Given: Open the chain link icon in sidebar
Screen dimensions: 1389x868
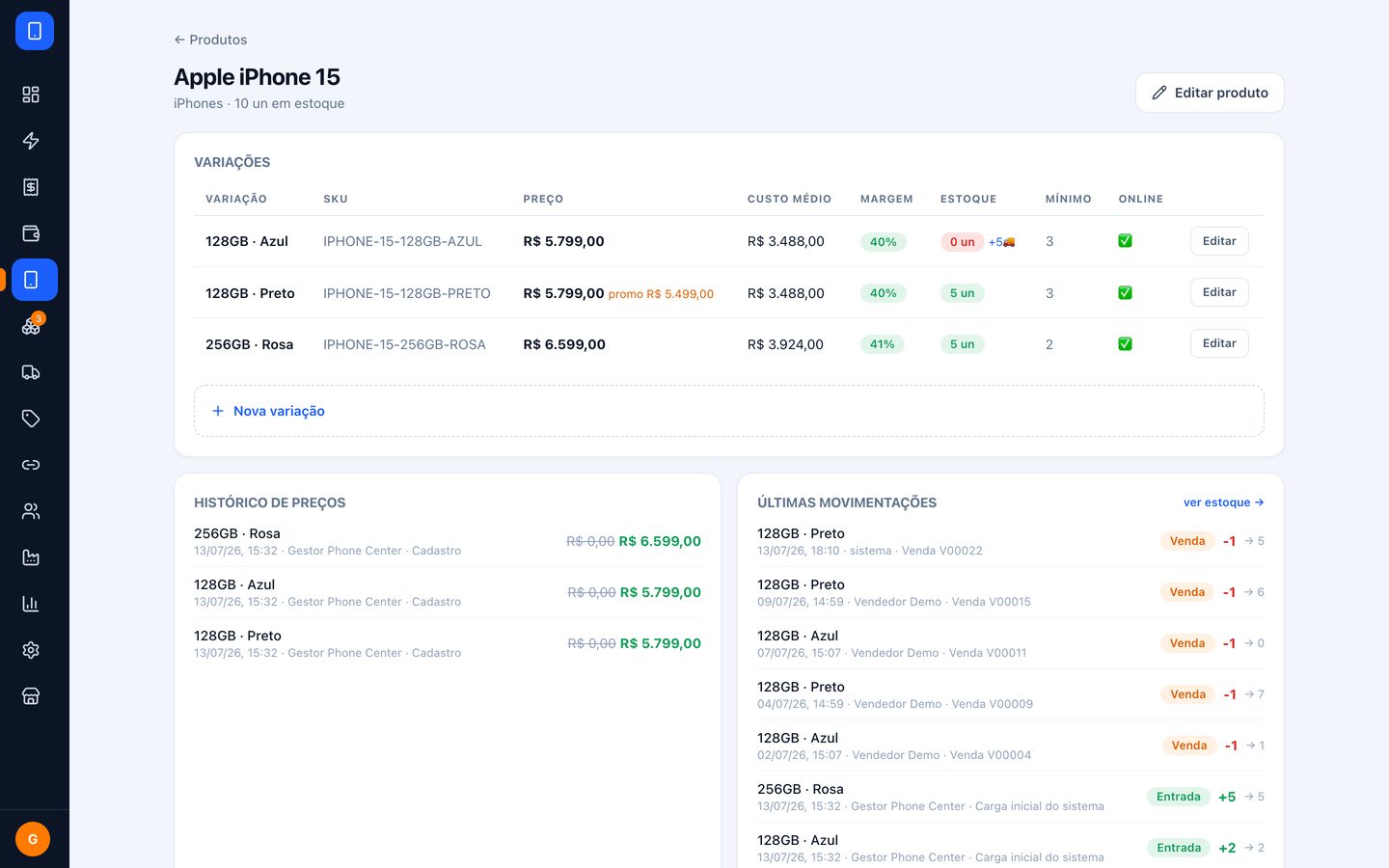Looking at the screenshot, I should pos(31,465).
